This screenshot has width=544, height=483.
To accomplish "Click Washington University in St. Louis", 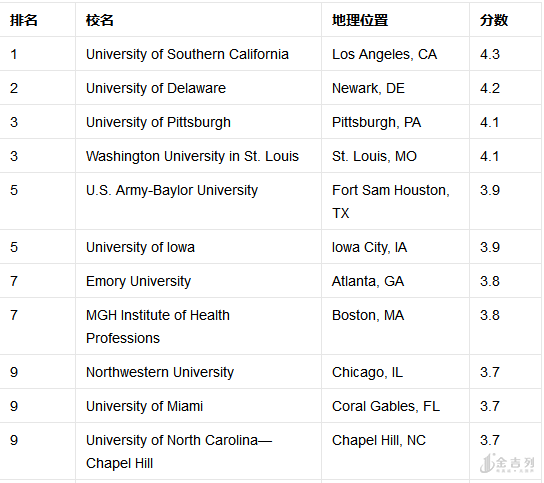I will [192, 156].
